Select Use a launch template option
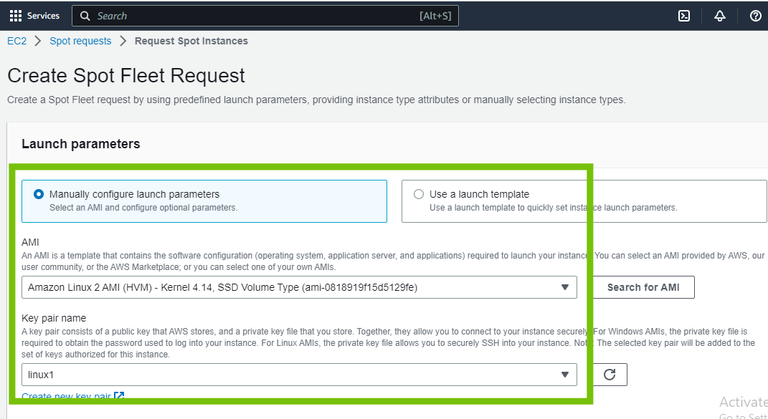This screenshot has width=768, height=419. pos(418,194)
